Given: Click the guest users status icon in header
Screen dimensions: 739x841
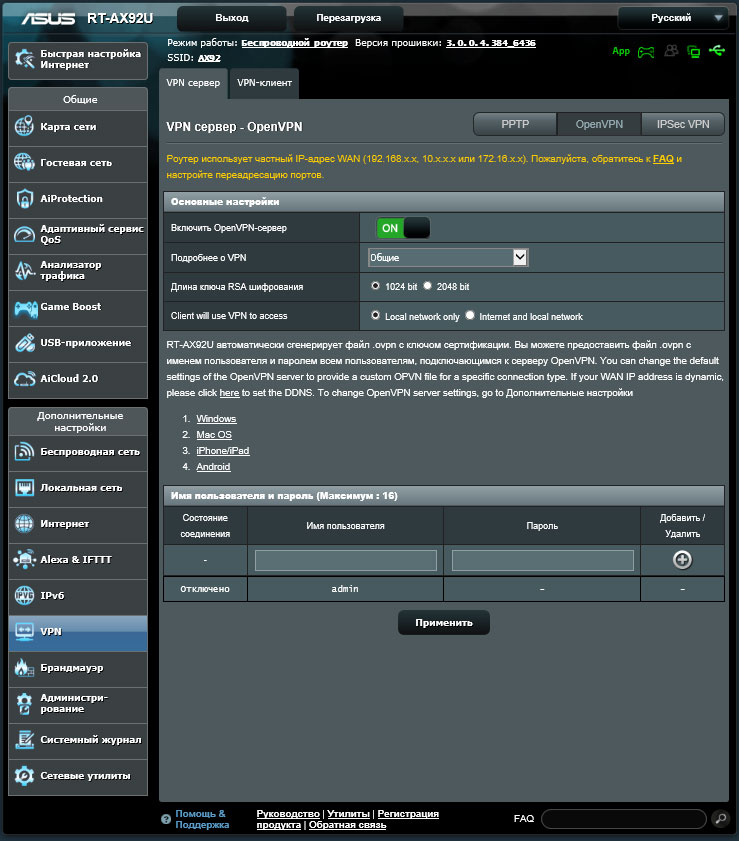Looking at the screenshot, I should point(671,51).
